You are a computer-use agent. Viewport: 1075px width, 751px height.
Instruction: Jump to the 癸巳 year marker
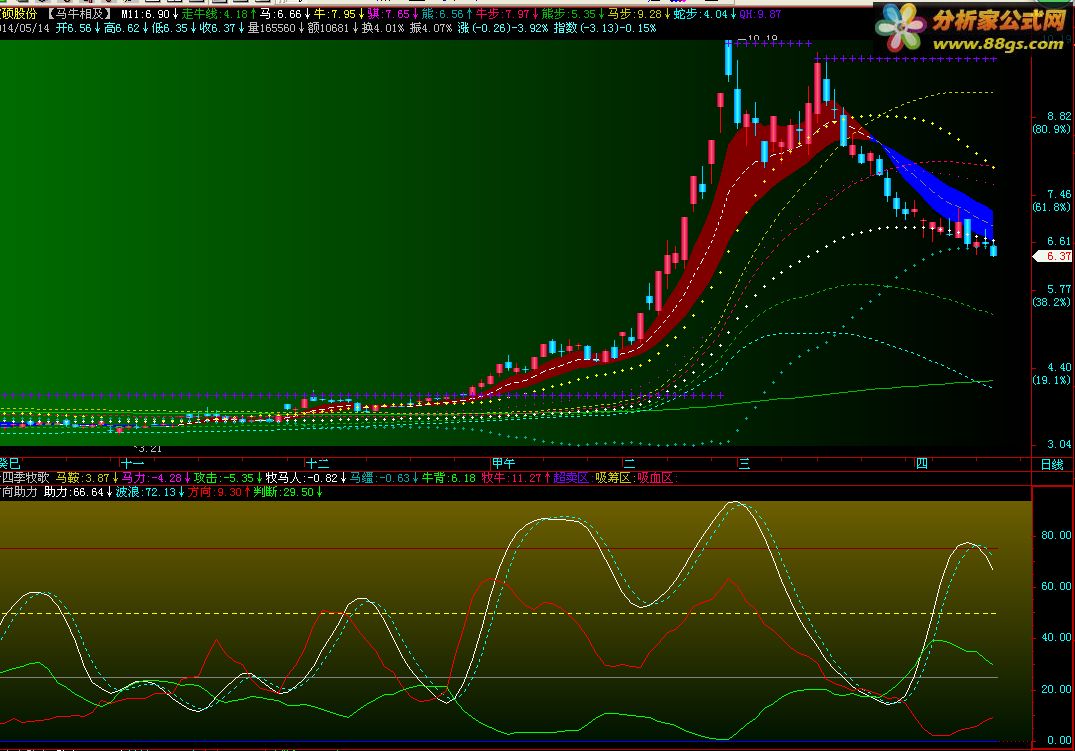click(10, 464)
